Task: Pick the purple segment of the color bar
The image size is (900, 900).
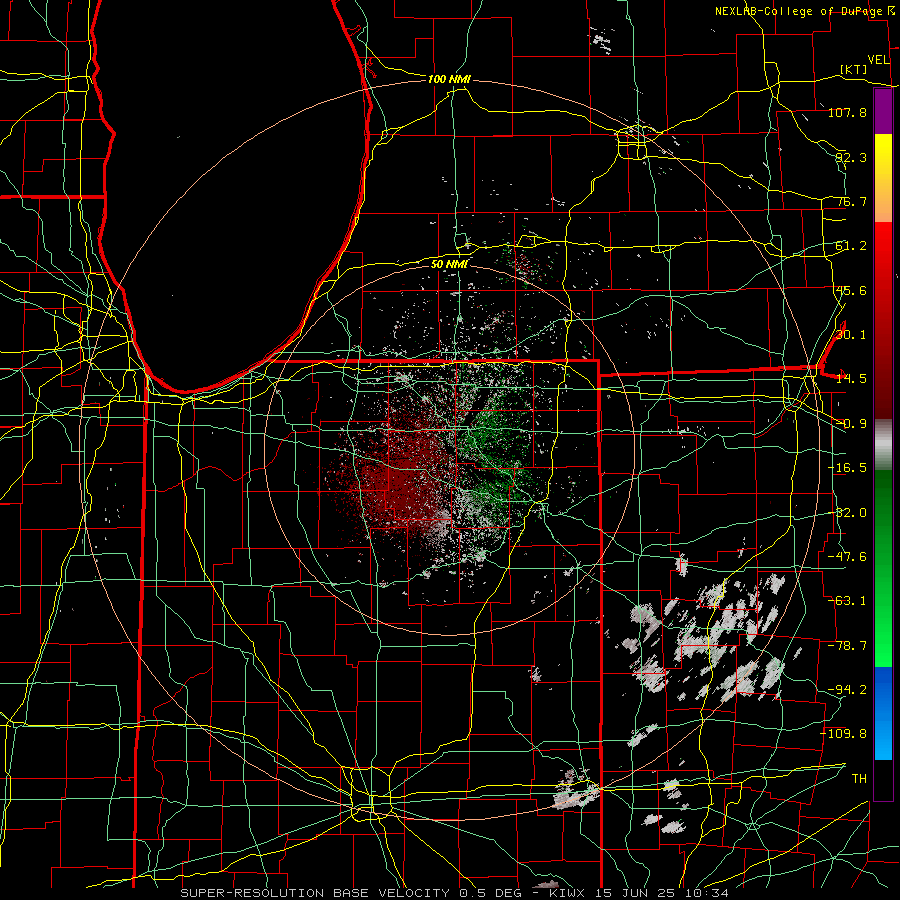Action: click(883, 112)
